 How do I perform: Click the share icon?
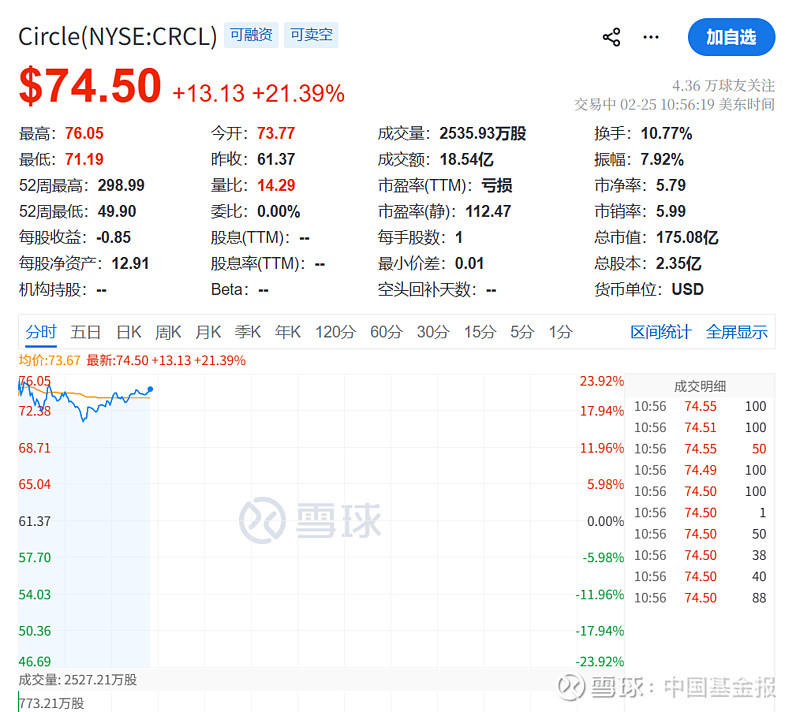point(611,36)
